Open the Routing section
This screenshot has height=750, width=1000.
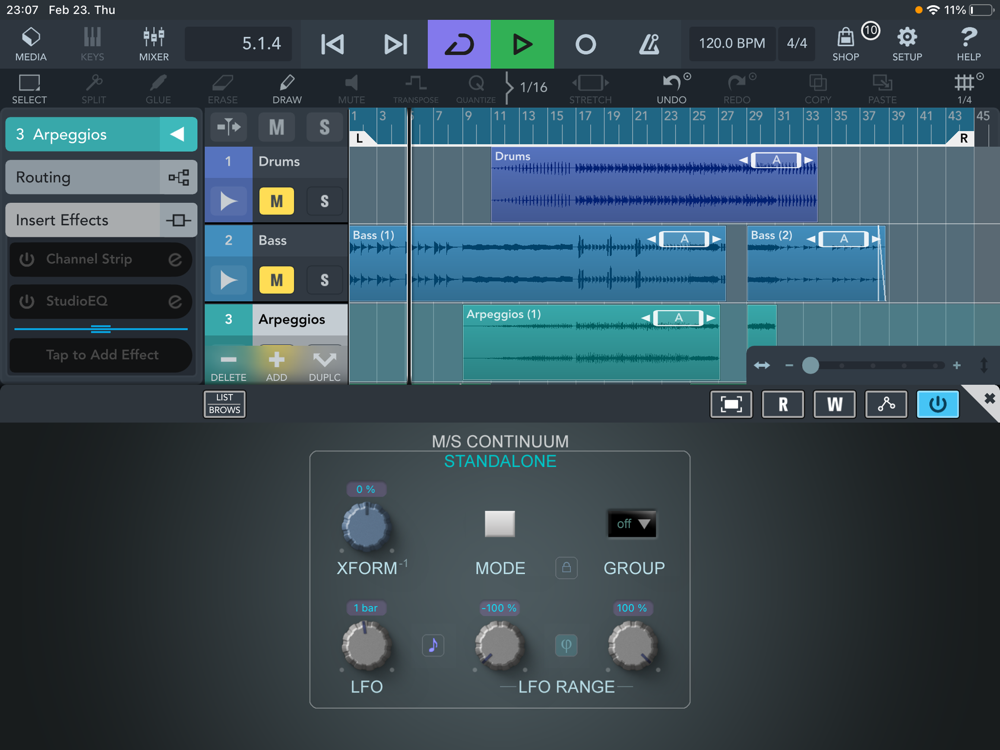(101, 177)
